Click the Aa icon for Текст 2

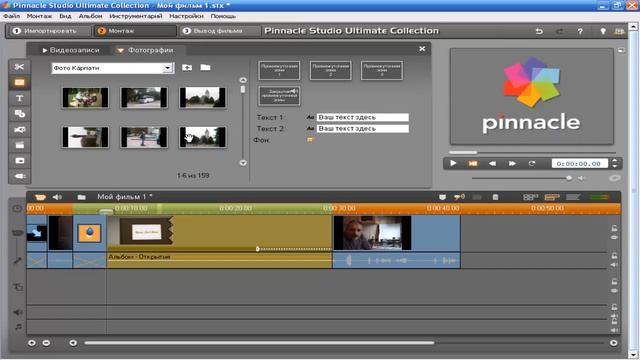[x=310, y=129]
